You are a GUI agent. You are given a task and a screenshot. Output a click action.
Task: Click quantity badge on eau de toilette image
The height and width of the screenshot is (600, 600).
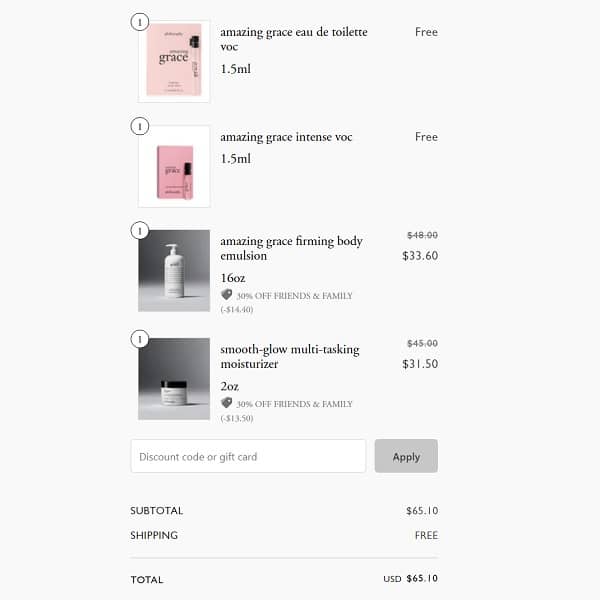point(140,21)
